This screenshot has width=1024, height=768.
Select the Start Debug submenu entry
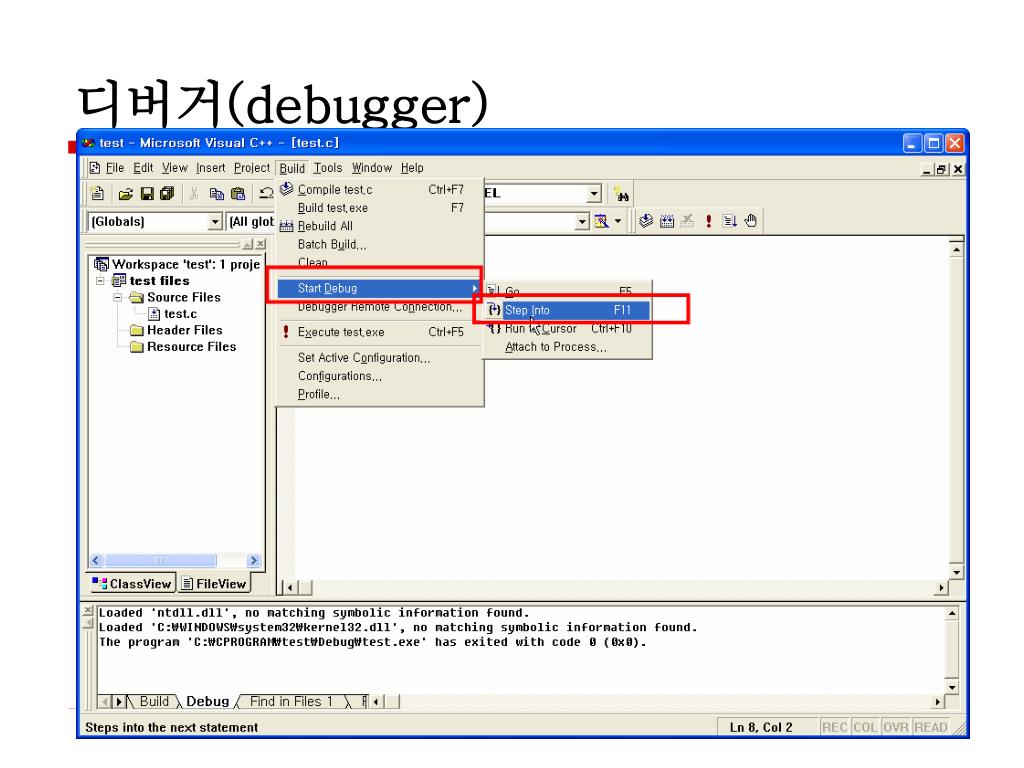click(380, 288)
